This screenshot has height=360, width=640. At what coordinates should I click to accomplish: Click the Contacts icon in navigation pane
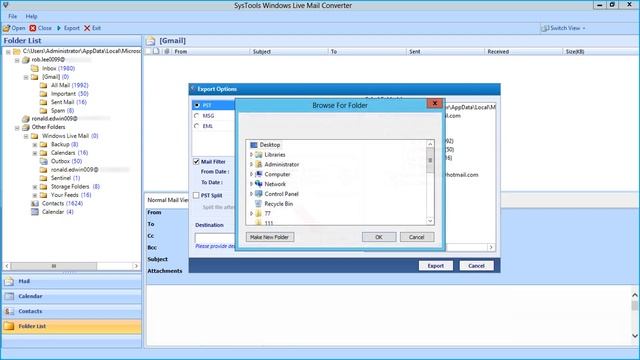pos(9,311)
